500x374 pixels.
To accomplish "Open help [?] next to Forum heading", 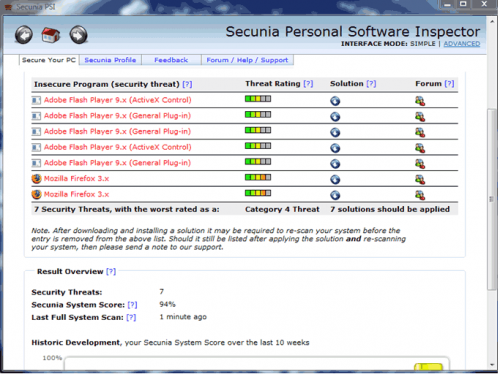I will 449,83.
